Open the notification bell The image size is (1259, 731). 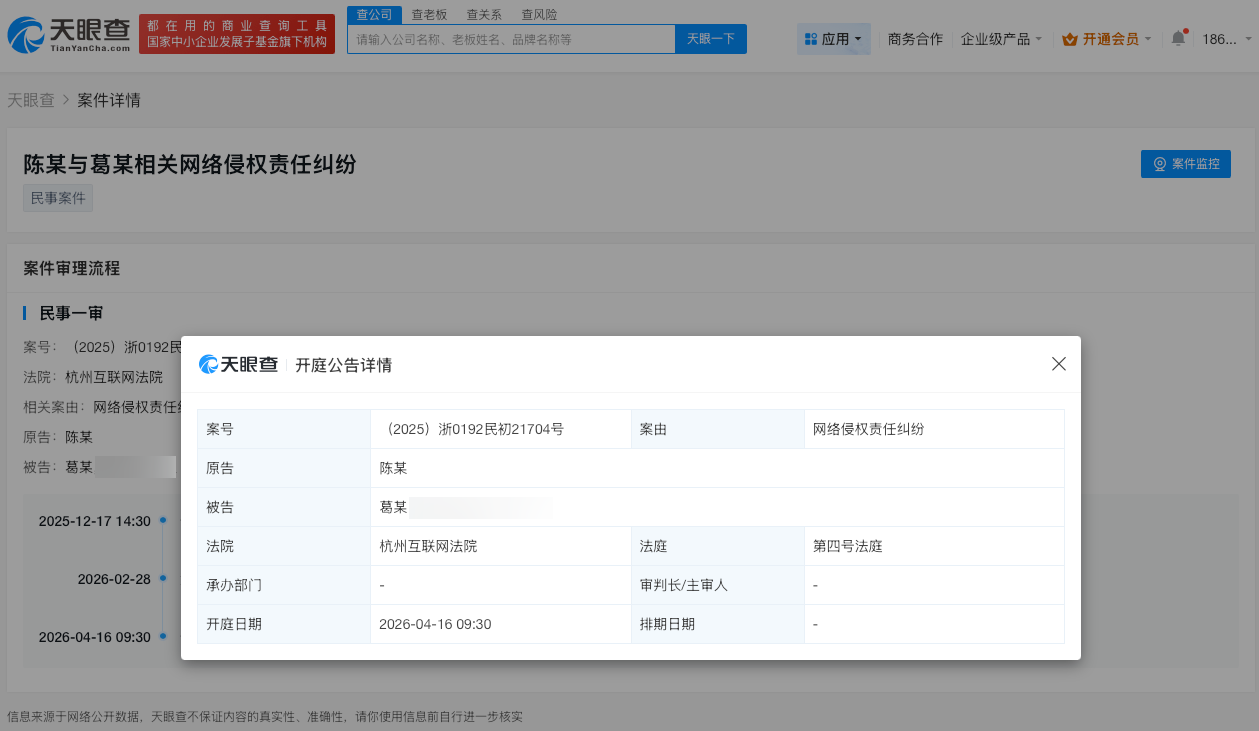[1177, 37]
